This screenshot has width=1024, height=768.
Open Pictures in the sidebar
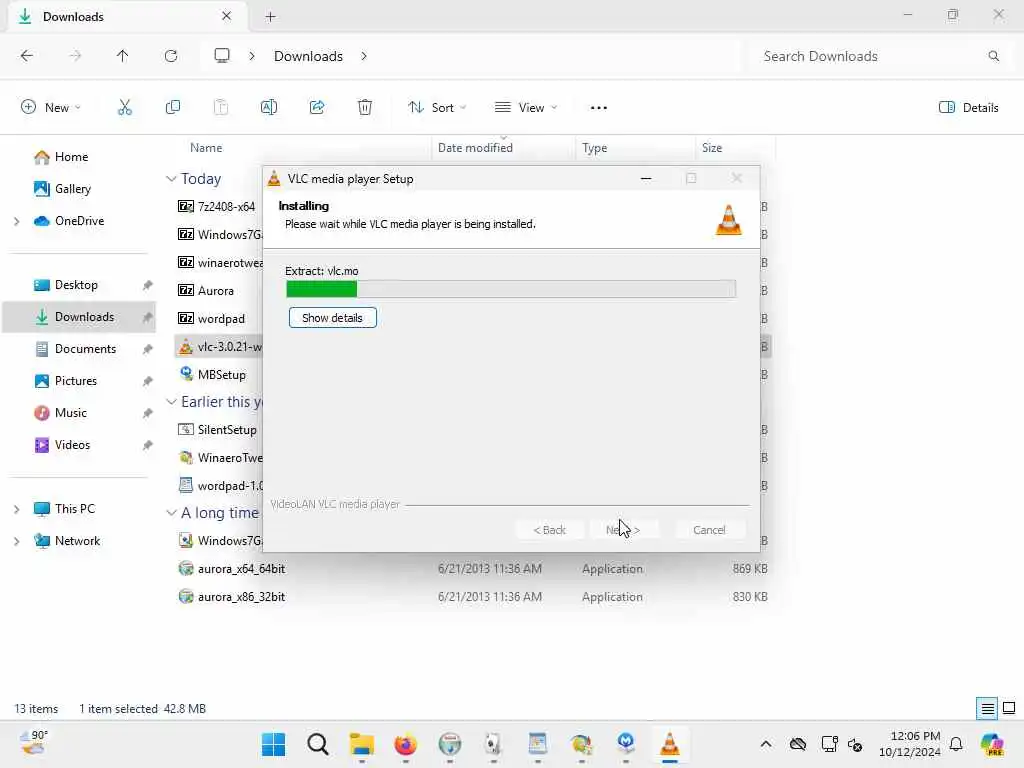pyautogui.click(x=76, y=381)
